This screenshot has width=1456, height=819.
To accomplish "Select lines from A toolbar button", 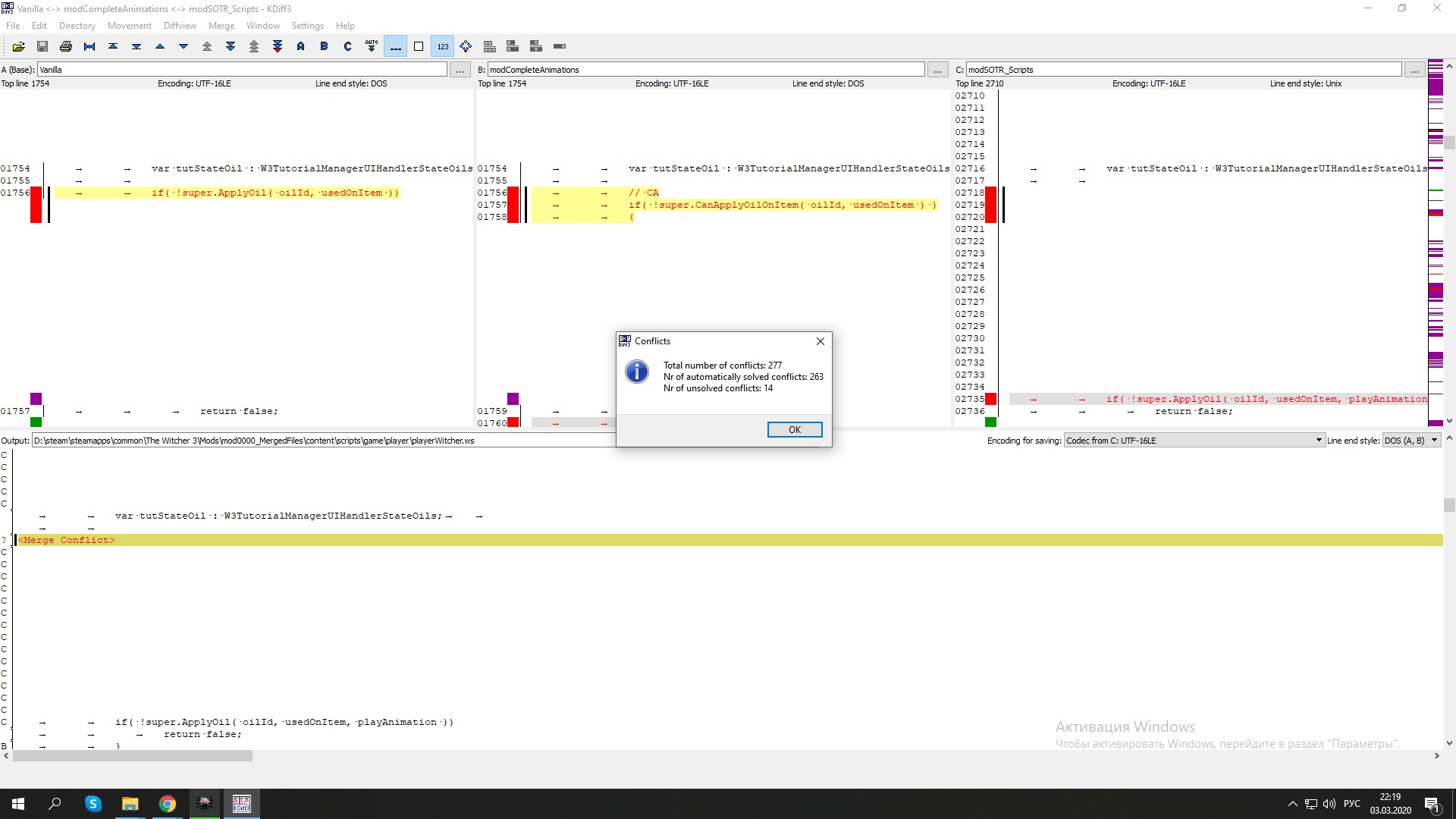I will 301,46.
